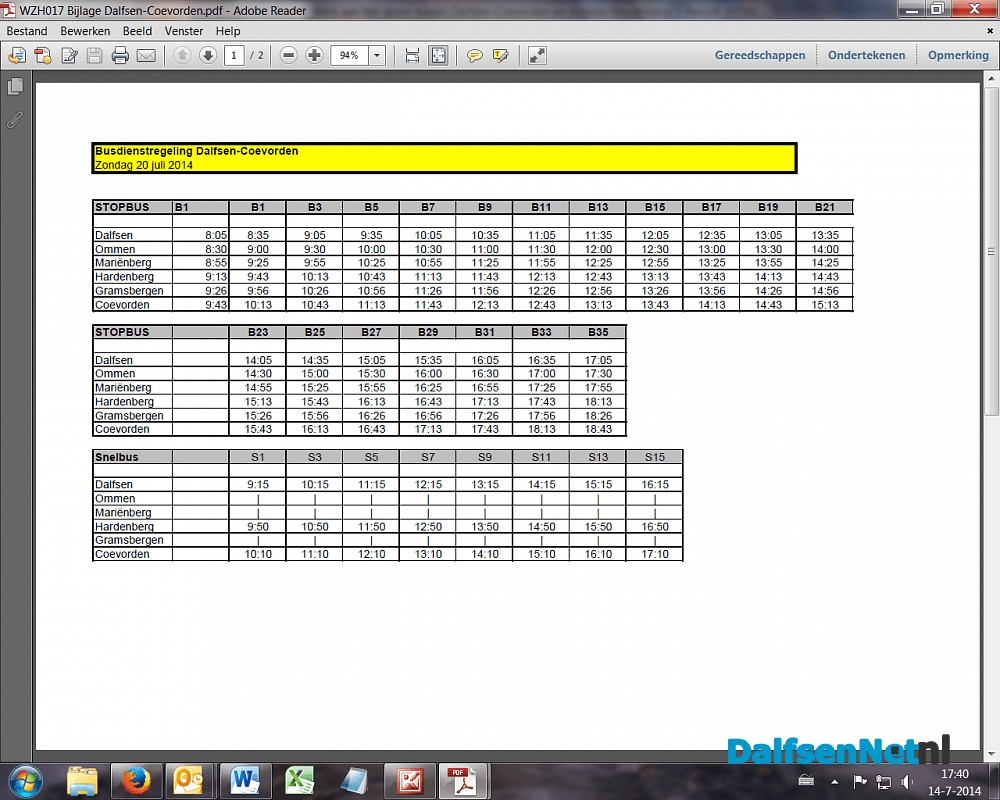Image resolution: width=1000 pixels, height=800 pixels.
Task: Select the highlight text tool
Action: click(501, 56)
